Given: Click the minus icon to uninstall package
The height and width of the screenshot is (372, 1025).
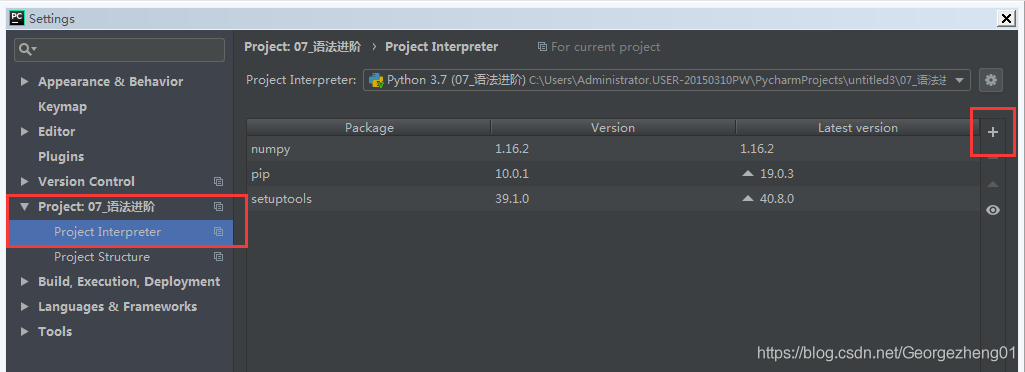Looking at the screenshot, I should pos(992,158).
